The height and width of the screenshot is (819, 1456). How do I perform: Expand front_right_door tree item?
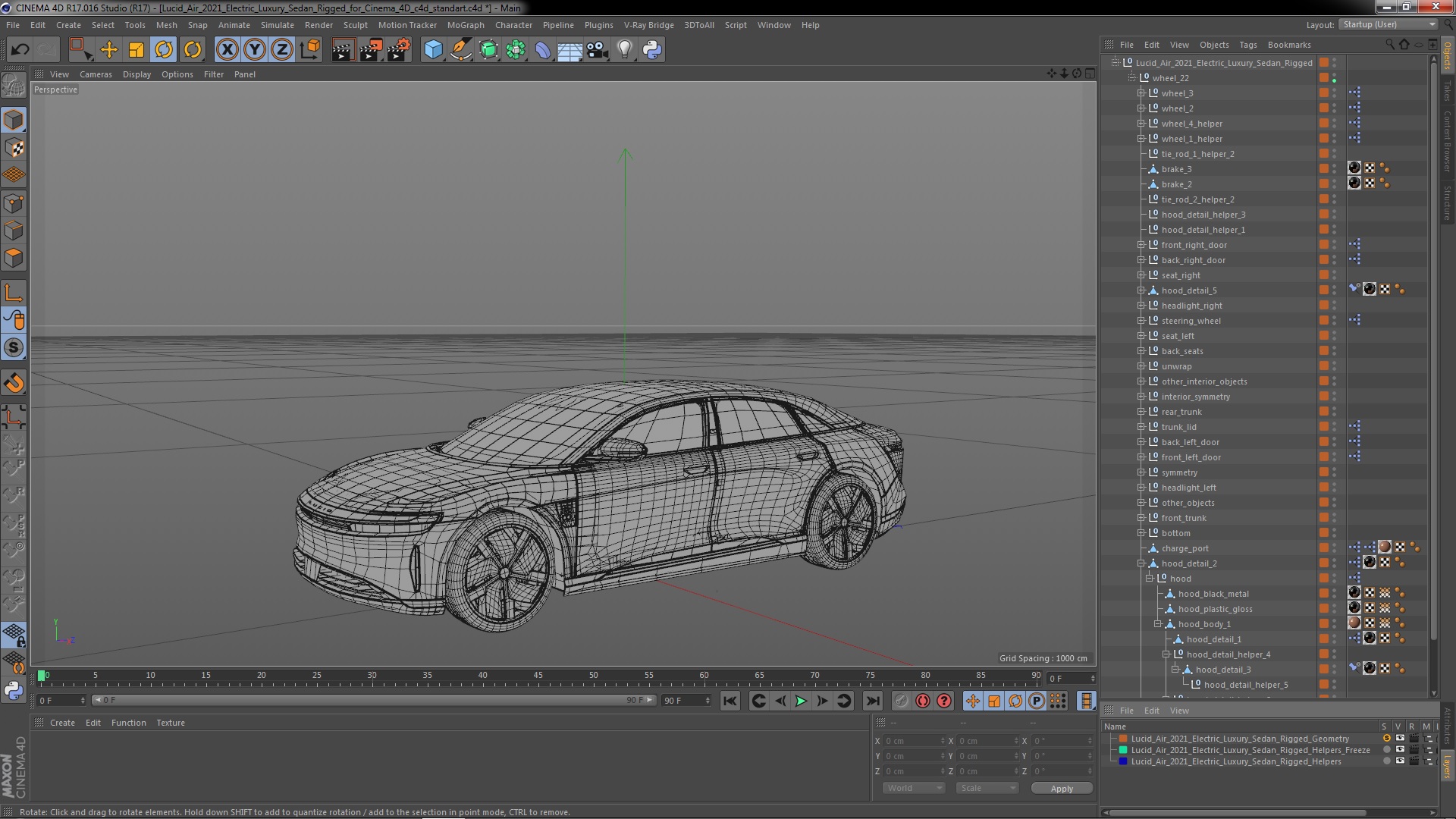(x=1141, y=245)
